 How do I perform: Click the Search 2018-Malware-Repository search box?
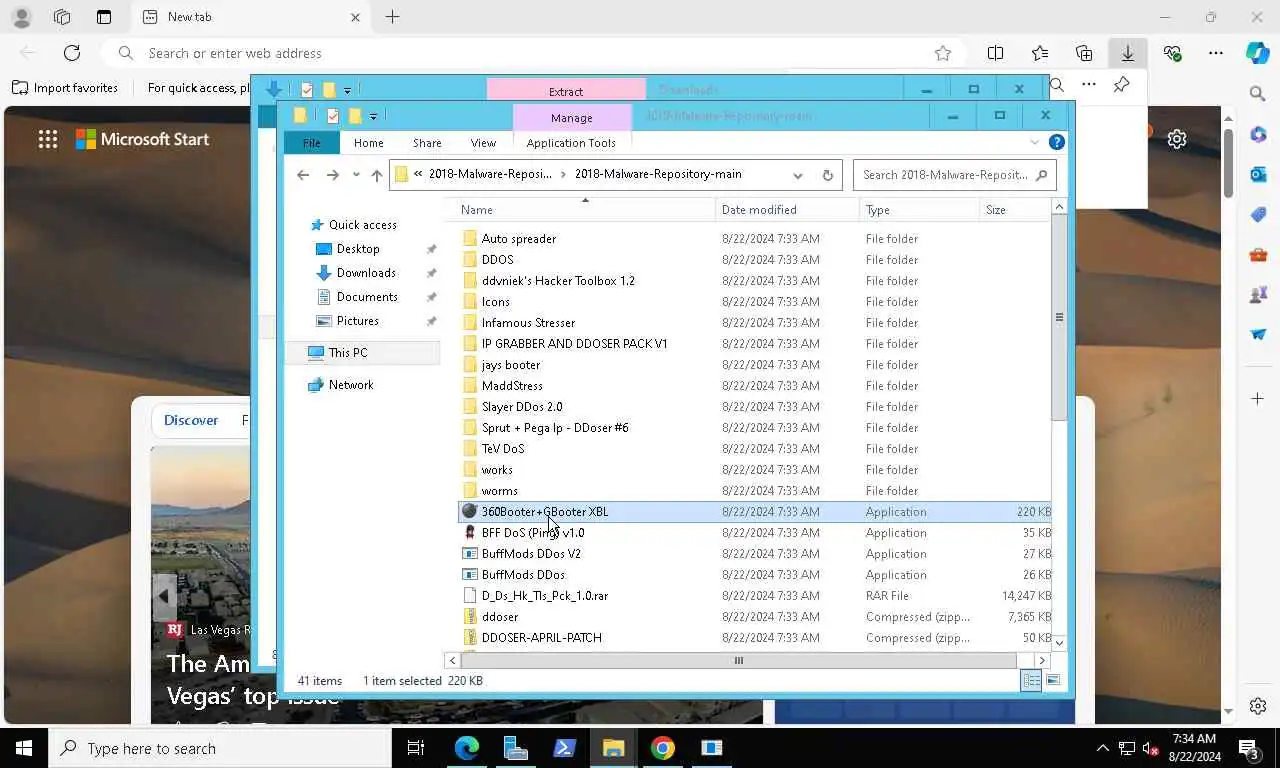(x=954, y=175)
